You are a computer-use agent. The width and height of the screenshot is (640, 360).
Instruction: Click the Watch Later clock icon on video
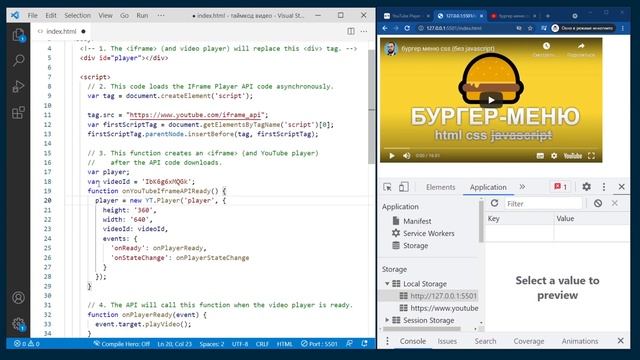pos(546,46)
